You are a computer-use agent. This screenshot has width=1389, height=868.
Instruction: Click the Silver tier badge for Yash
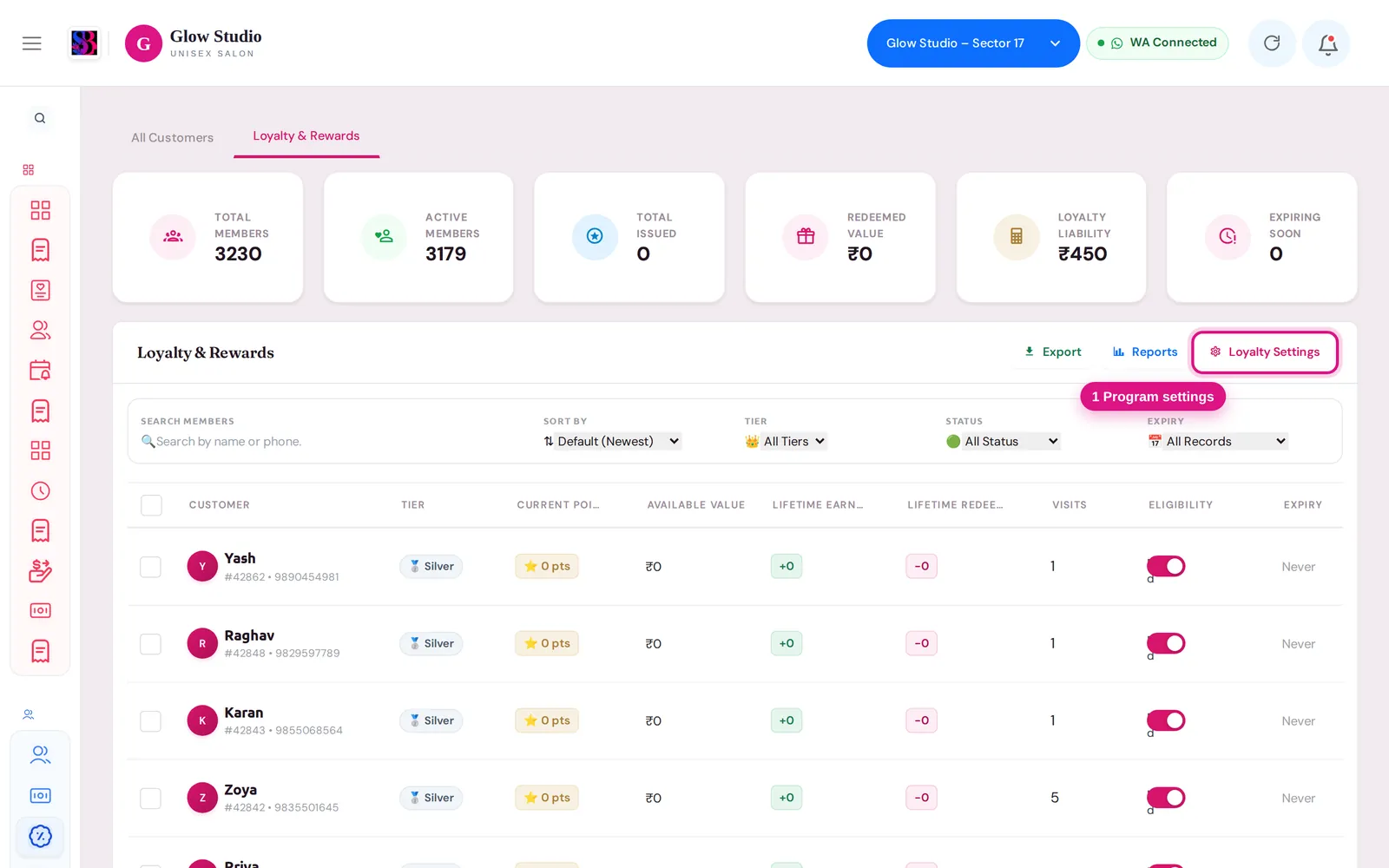pyautogui.click(x=431, y=567)
